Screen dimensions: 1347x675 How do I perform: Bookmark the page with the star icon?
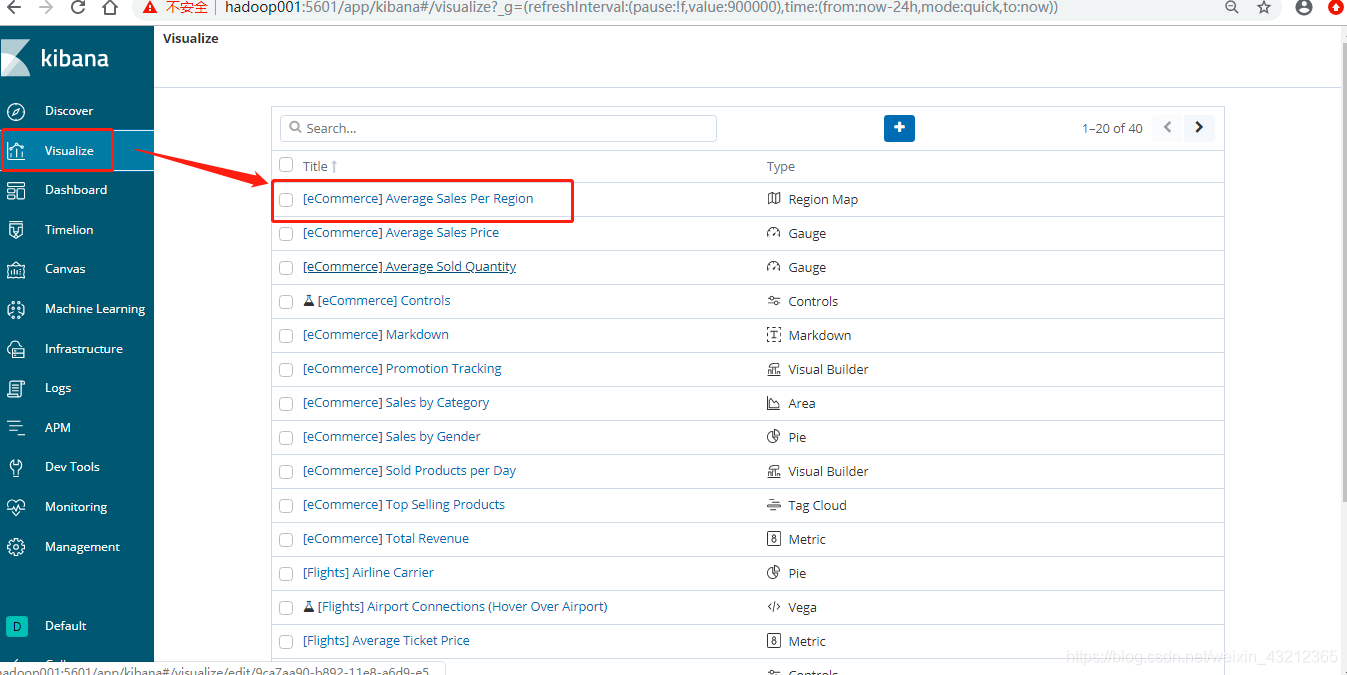[x=1264, y=7]
